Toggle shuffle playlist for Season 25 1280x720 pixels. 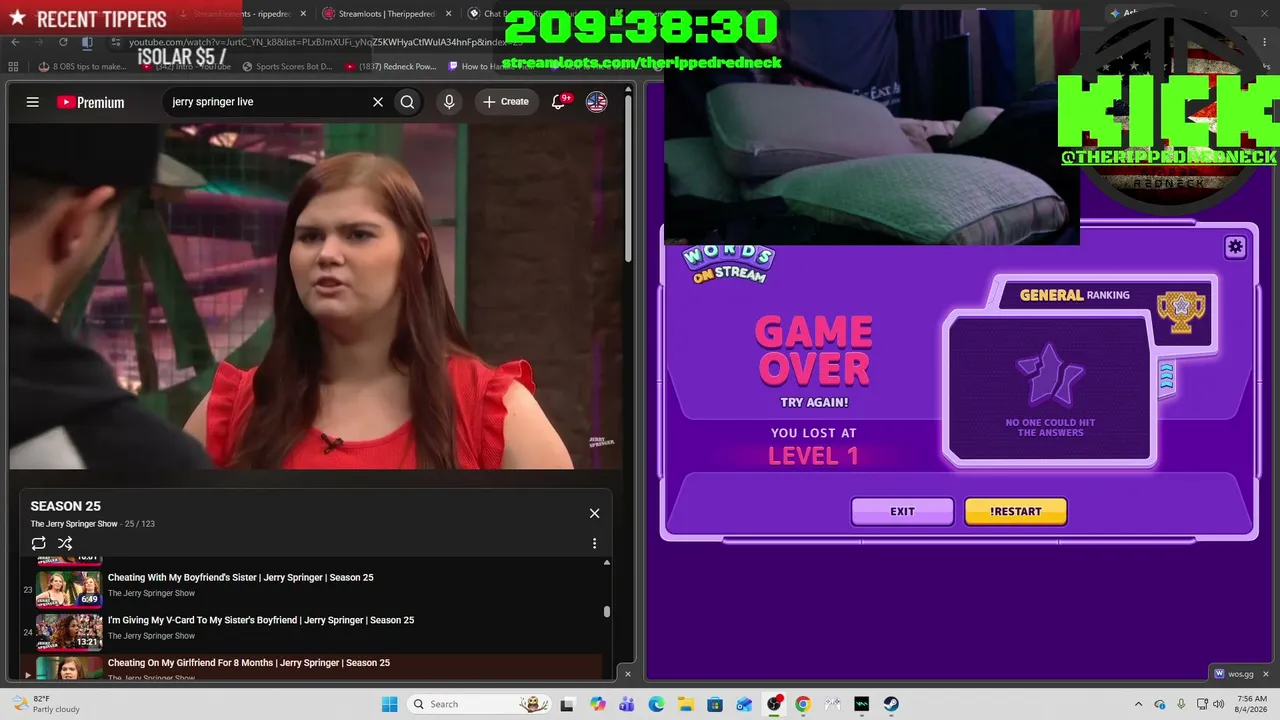[65, 543]
